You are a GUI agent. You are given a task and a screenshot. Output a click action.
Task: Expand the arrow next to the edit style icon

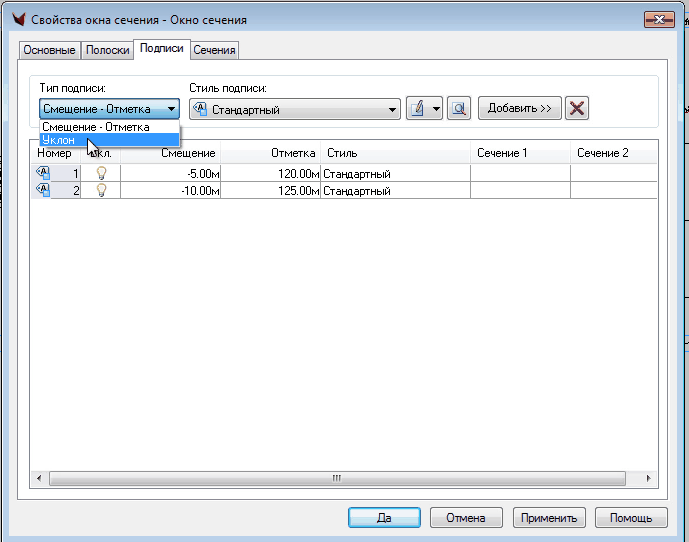click(436, 109)
